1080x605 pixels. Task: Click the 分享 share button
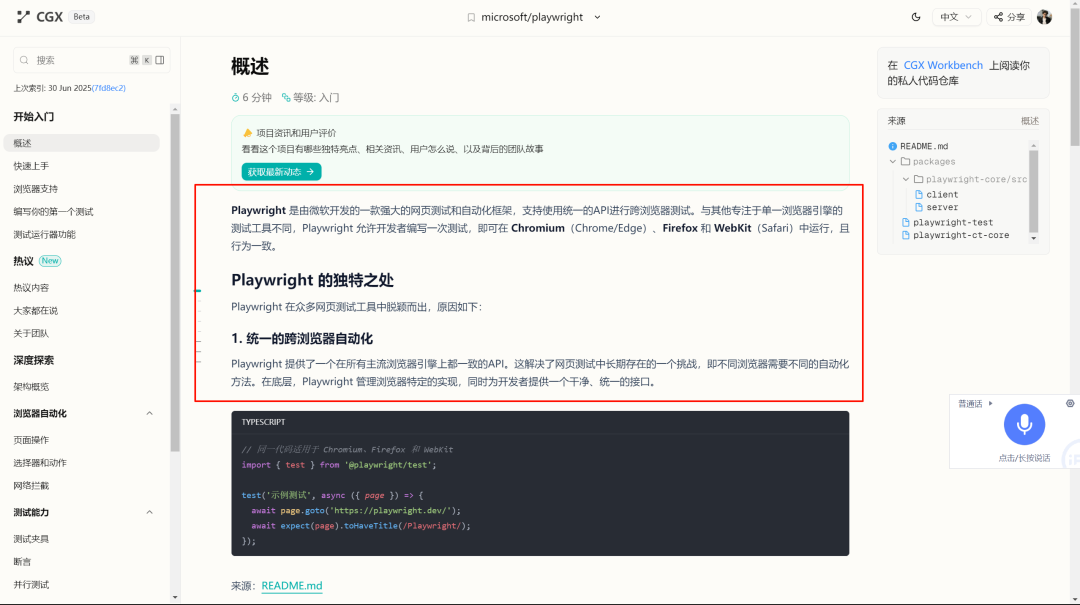click(x=1009, y=17)
